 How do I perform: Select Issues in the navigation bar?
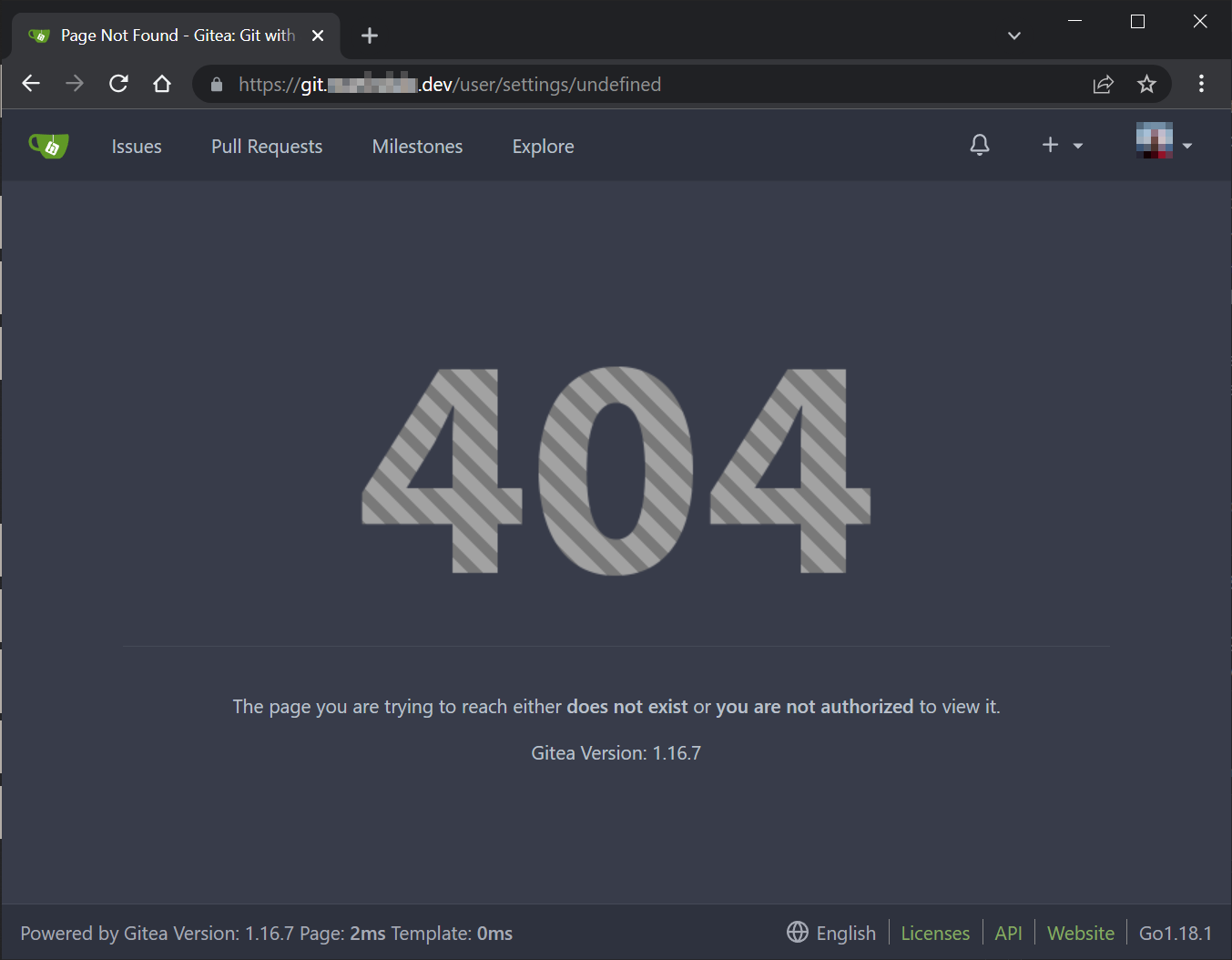(x=136, y=146)
